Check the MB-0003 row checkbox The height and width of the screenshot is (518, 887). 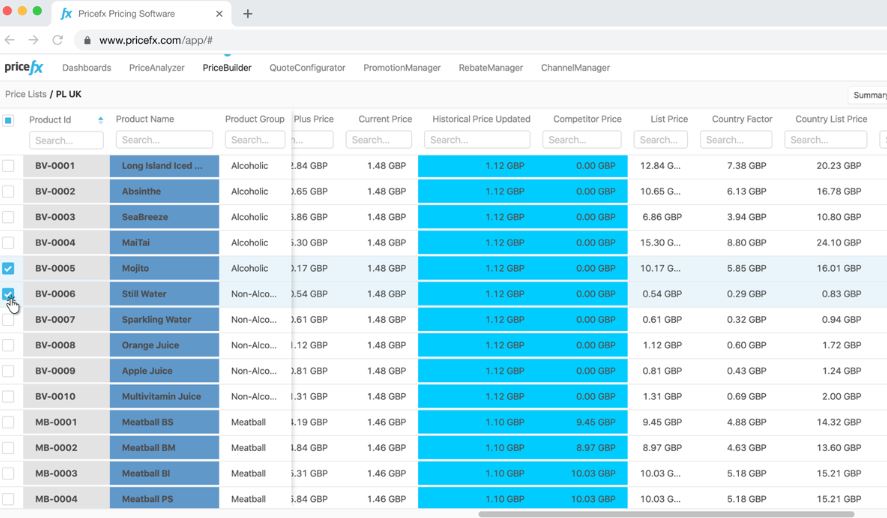point(8,473)
